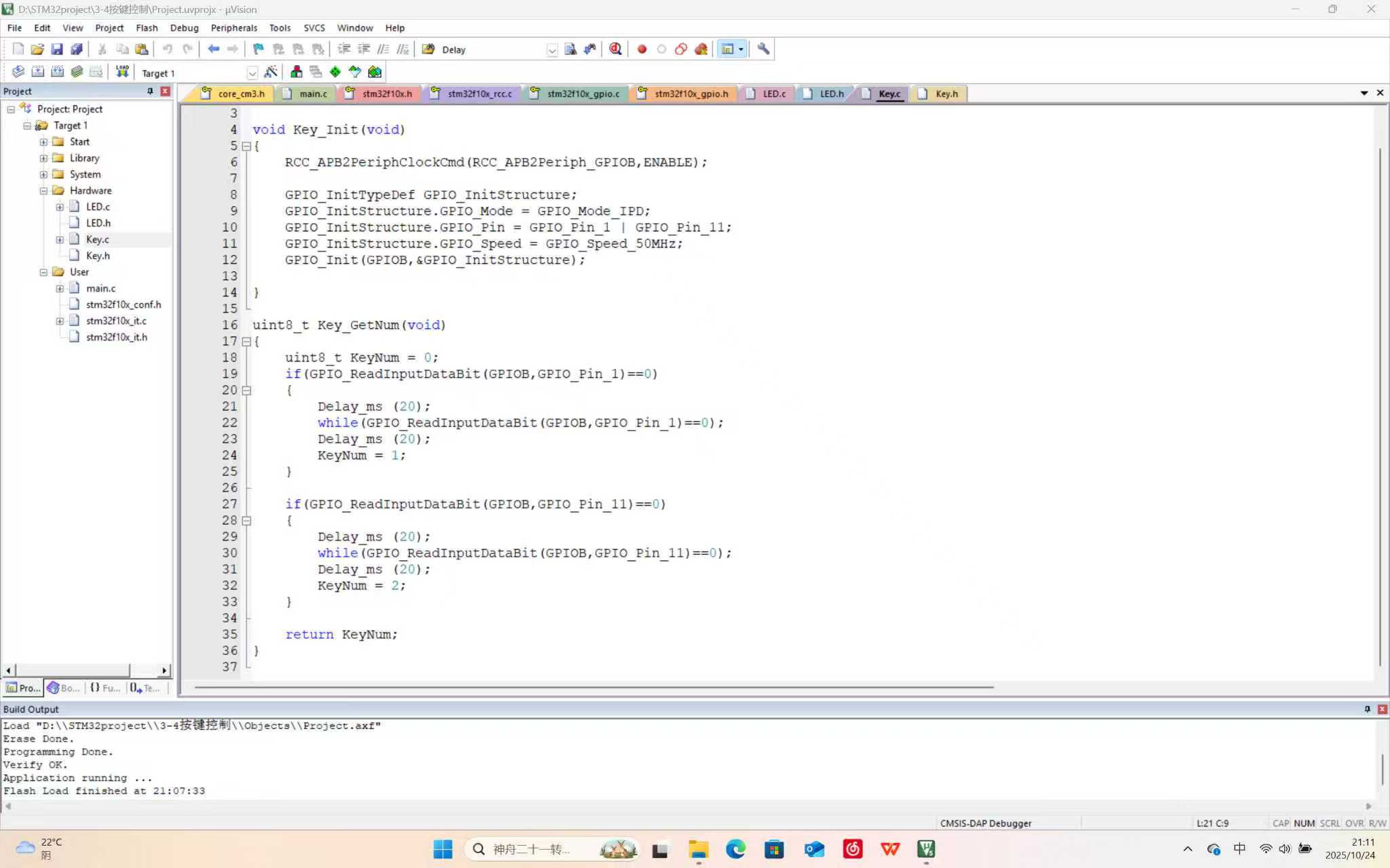The image size is (1390, 868).
Task: Open Options for Target wand icon
Action: point(271,72)
